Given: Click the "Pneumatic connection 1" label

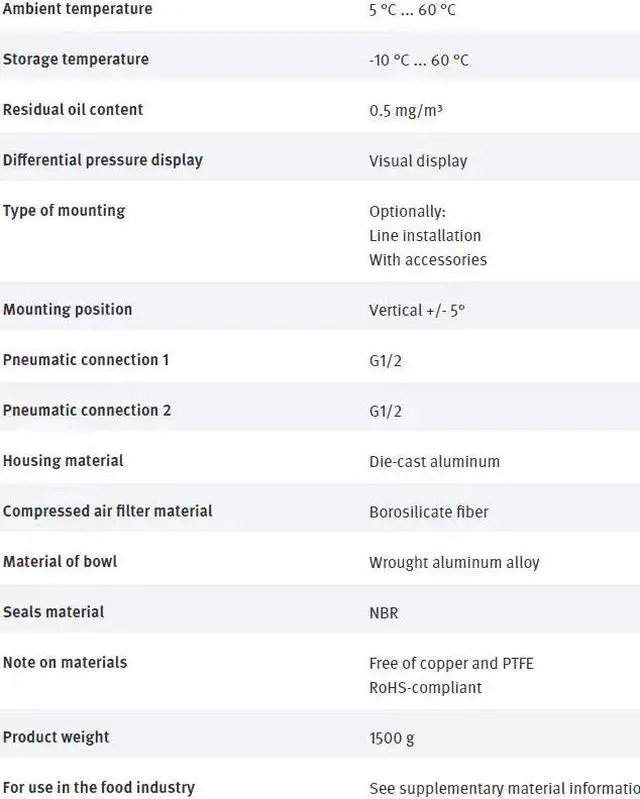Looking at the screenshot, I should click(86, 359).
